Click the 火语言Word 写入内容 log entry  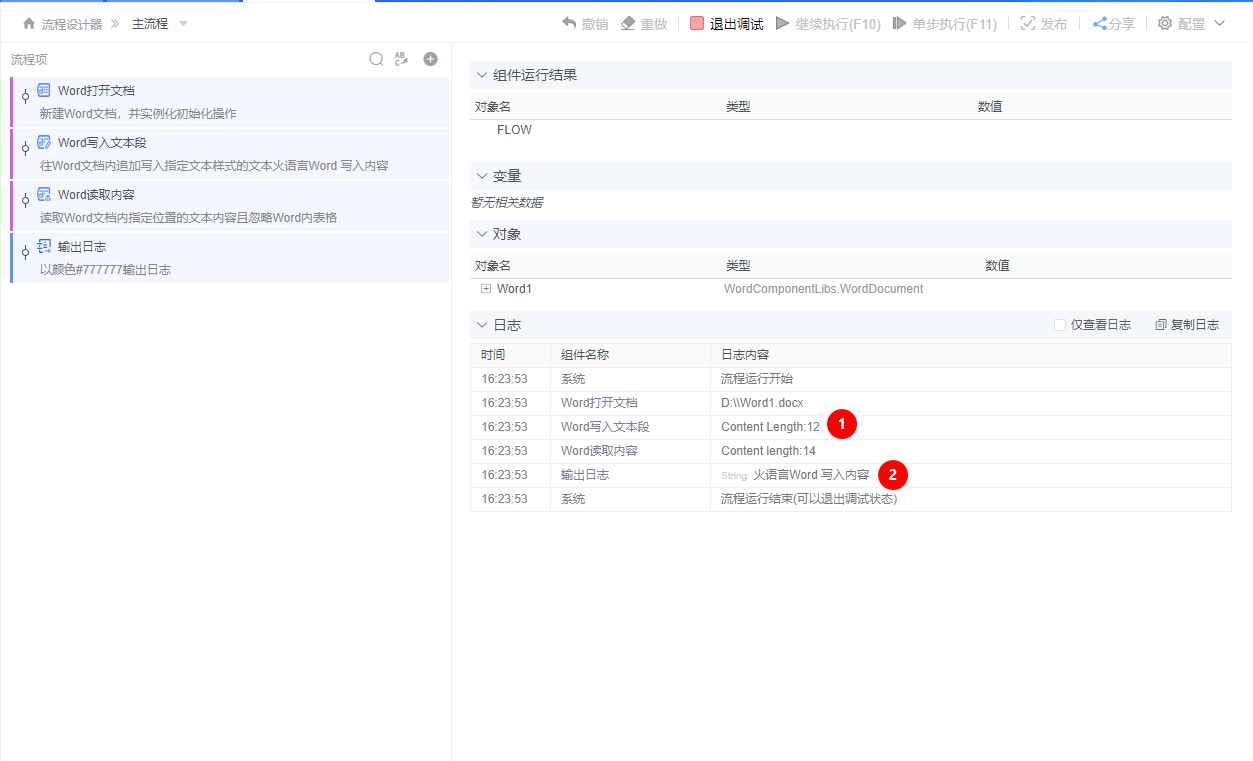[x=811, y=475]
